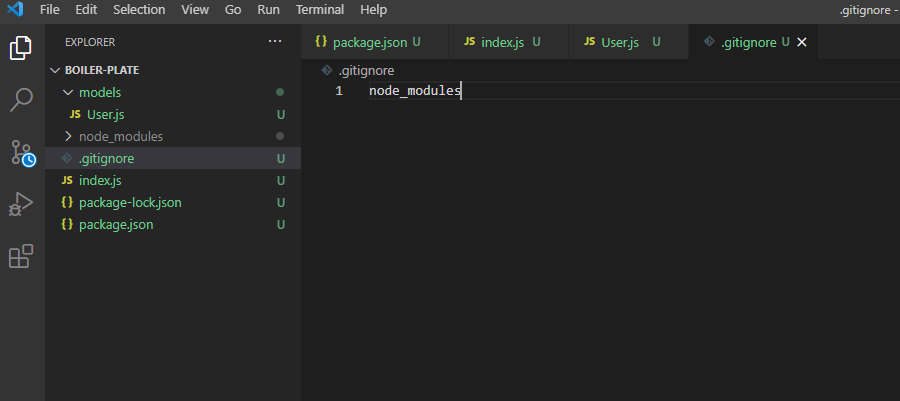
Task: Close the .gitignore editor tab
Action: coord(802,42)
